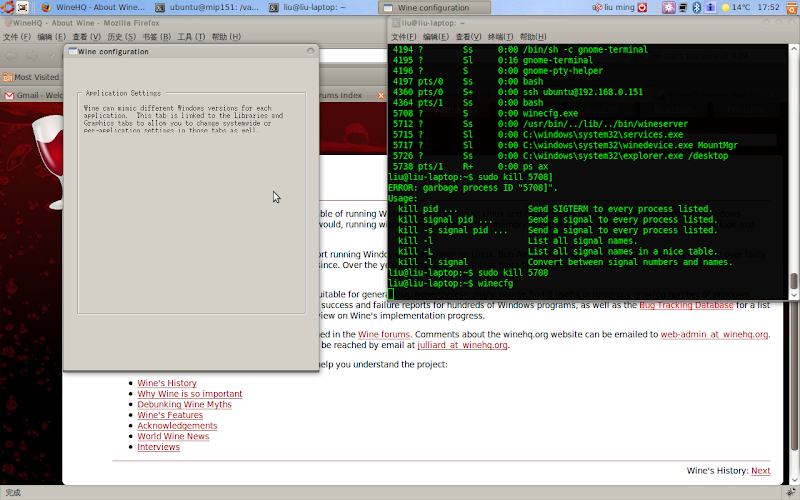Click in the Firefox address bar

(353, 56)
